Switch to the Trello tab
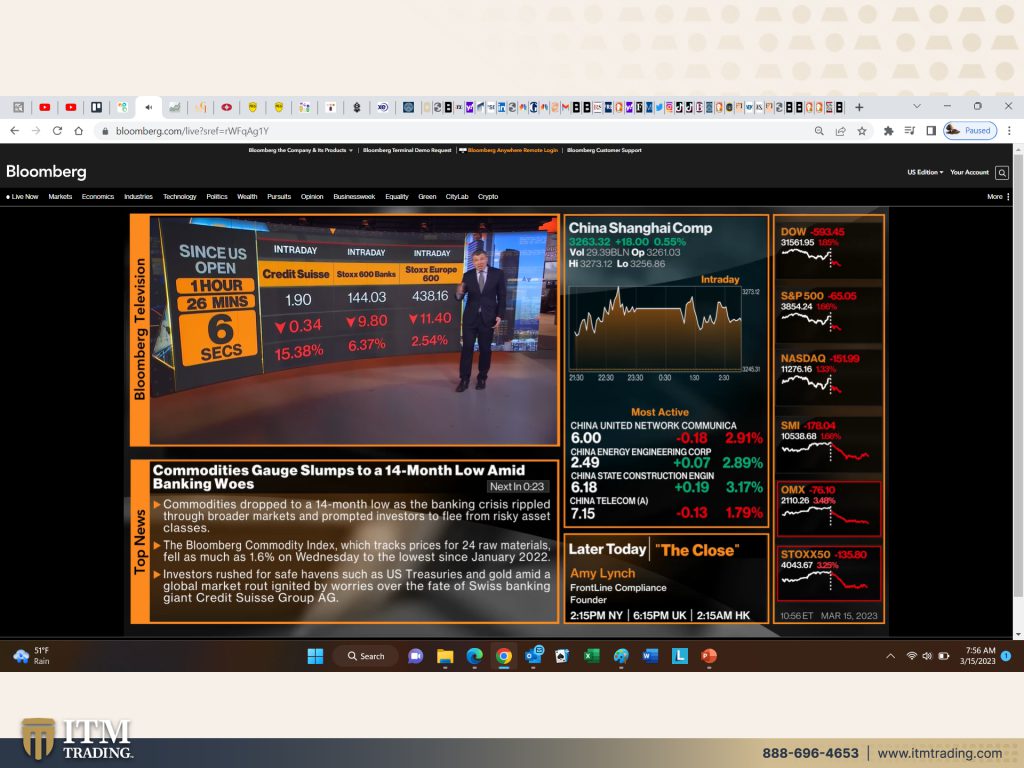This screenshot has width=1024, height=768. point(97,107)
